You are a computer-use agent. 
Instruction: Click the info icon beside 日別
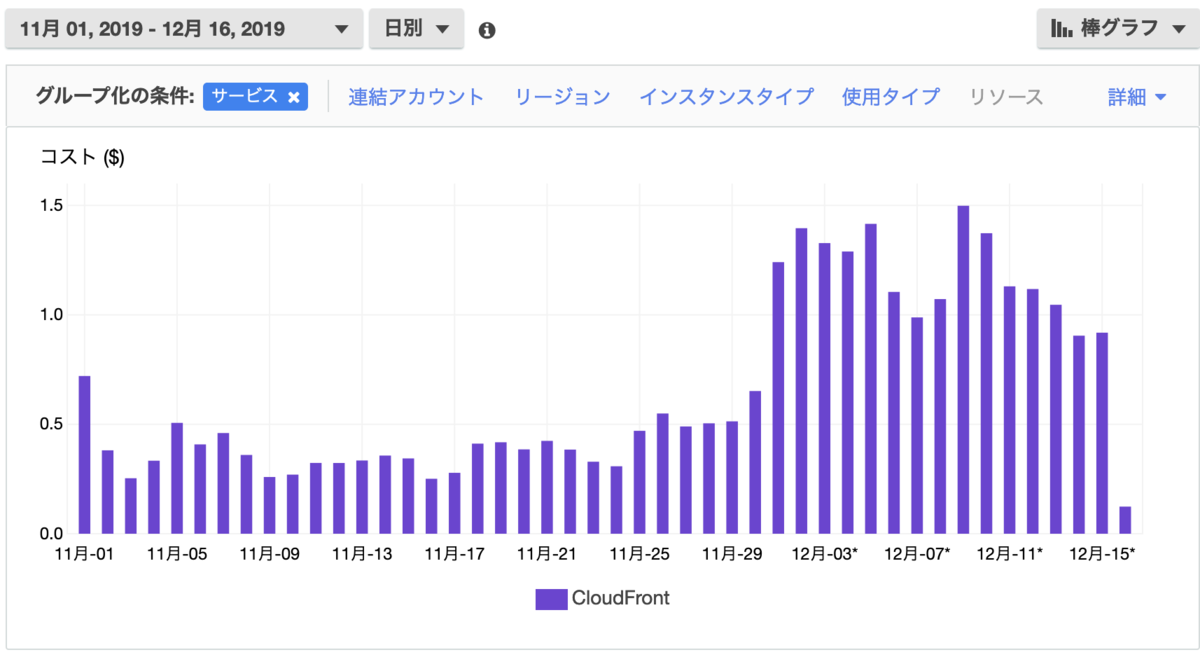[x=488, y=29]
